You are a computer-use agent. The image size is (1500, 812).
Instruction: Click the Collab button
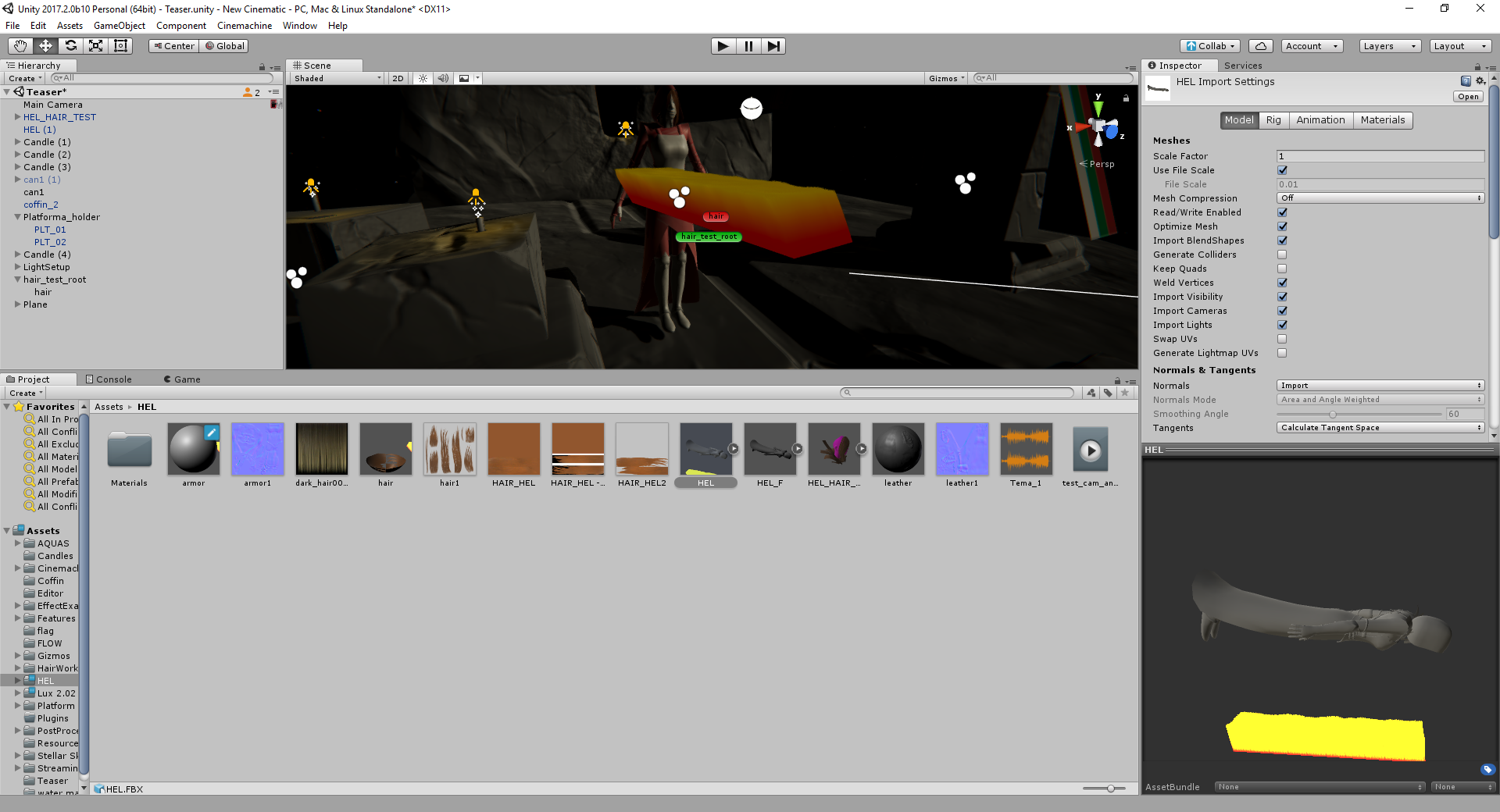click(1211, 46)
